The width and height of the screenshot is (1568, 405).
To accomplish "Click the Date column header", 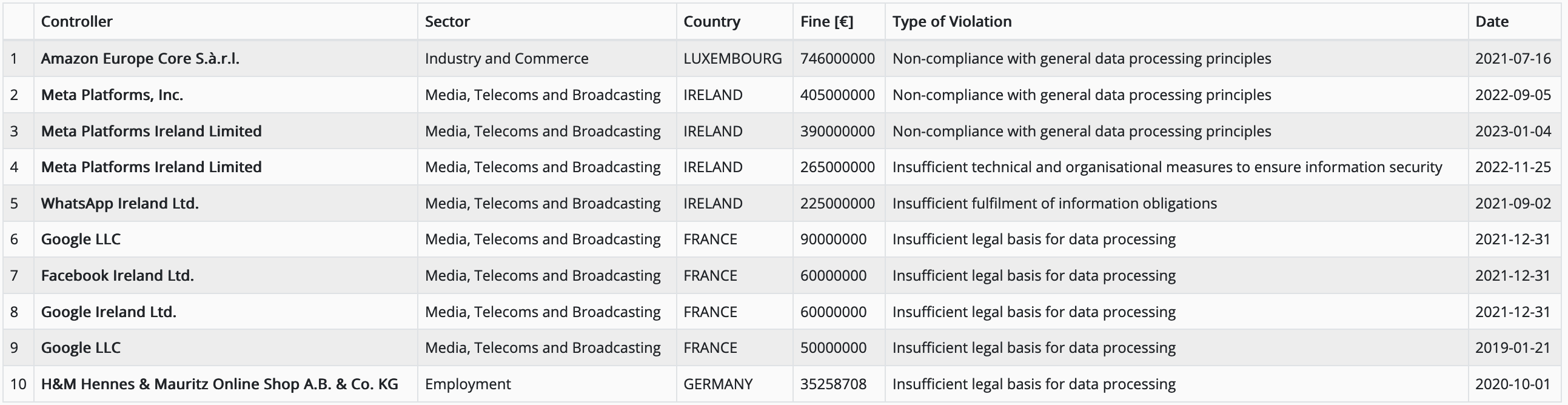I will (1492, 22).
